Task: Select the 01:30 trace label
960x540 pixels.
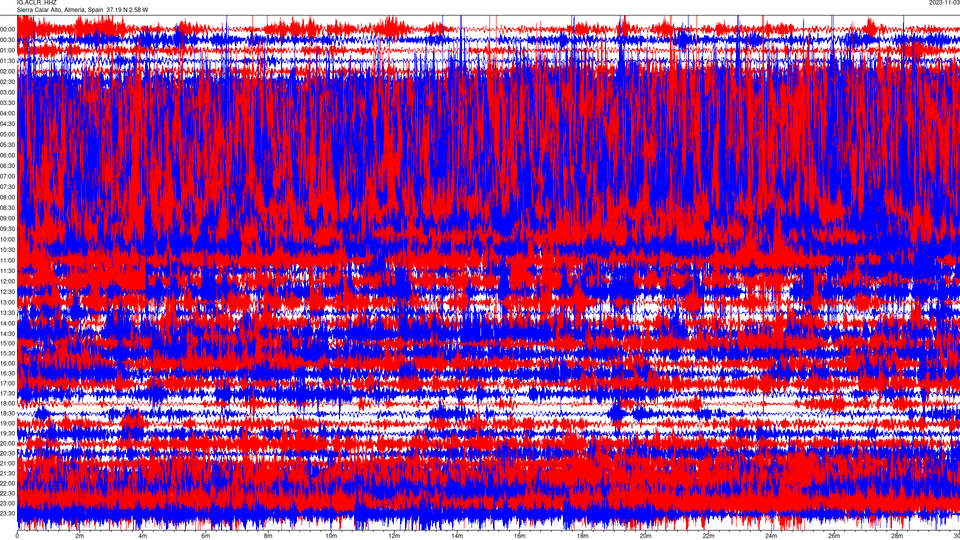Action: (x=7, y=61)
